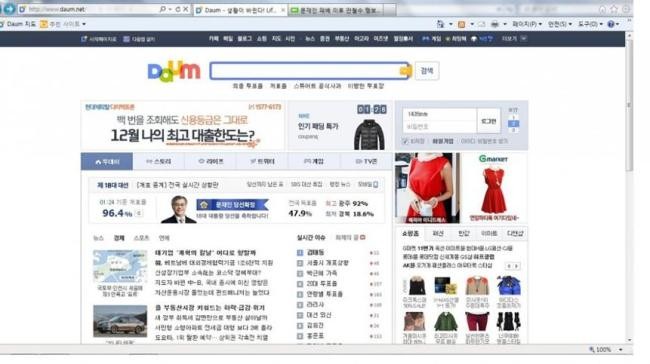
Task: Click the woman in red dress ad photo
Action: pyautogui.click(x=427, y=188)
